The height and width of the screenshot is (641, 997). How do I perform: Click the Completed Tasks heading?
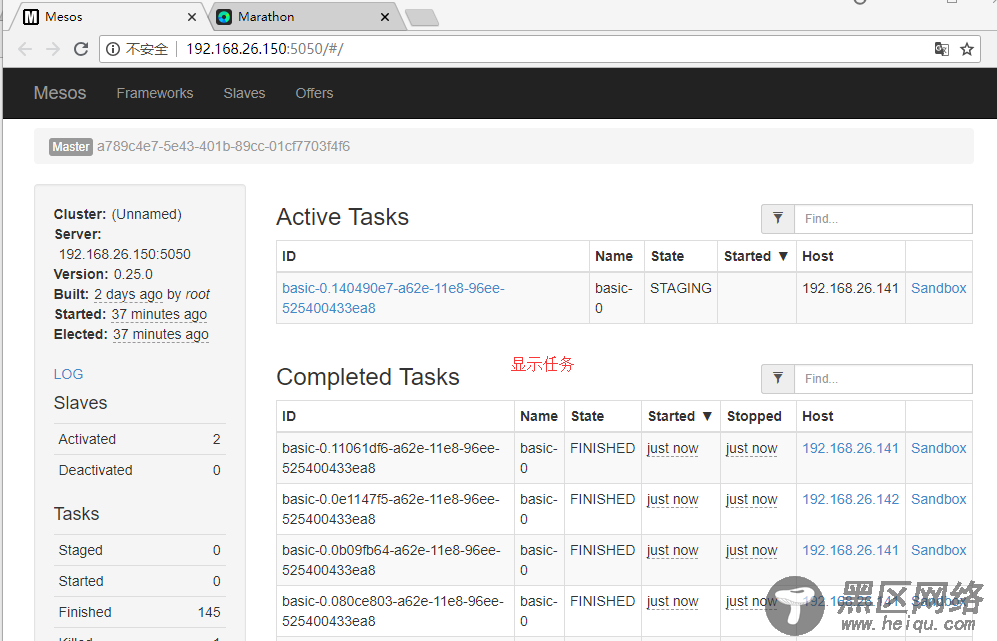coord(368,377)
